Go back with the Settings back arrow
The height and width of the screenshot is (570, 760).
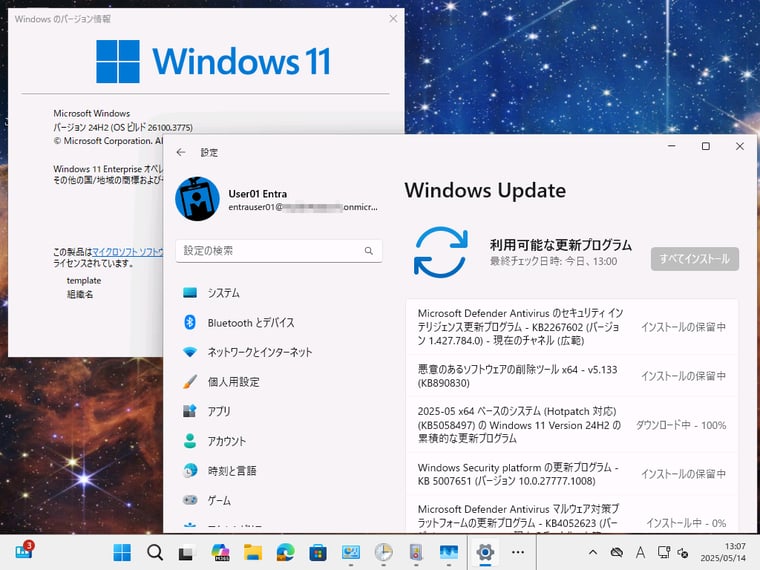181,152
